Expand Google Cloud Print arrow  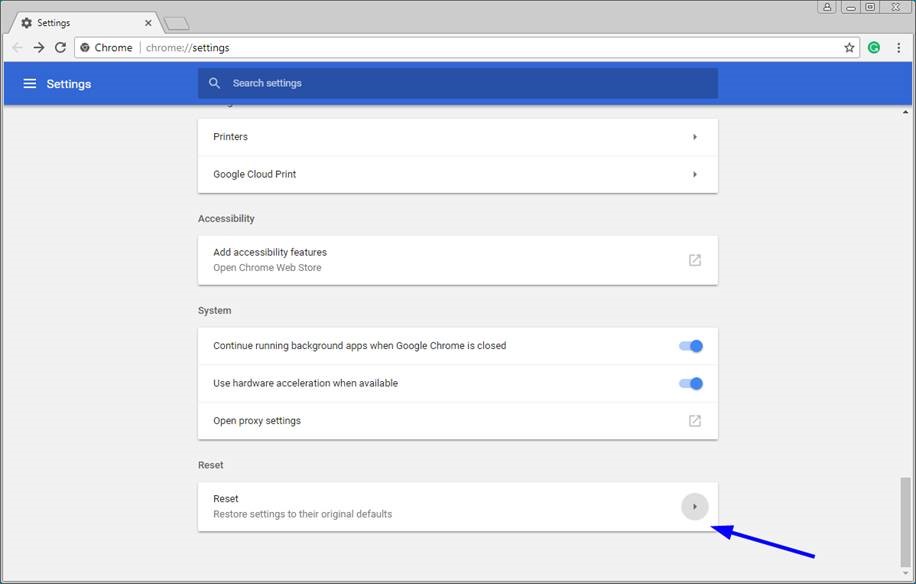pos(695,174)
